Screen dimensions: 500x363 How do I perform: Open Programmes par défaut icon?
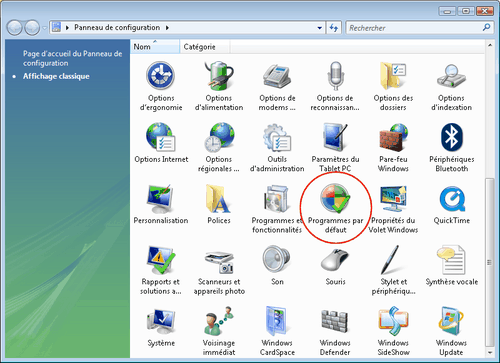(335, 199)
